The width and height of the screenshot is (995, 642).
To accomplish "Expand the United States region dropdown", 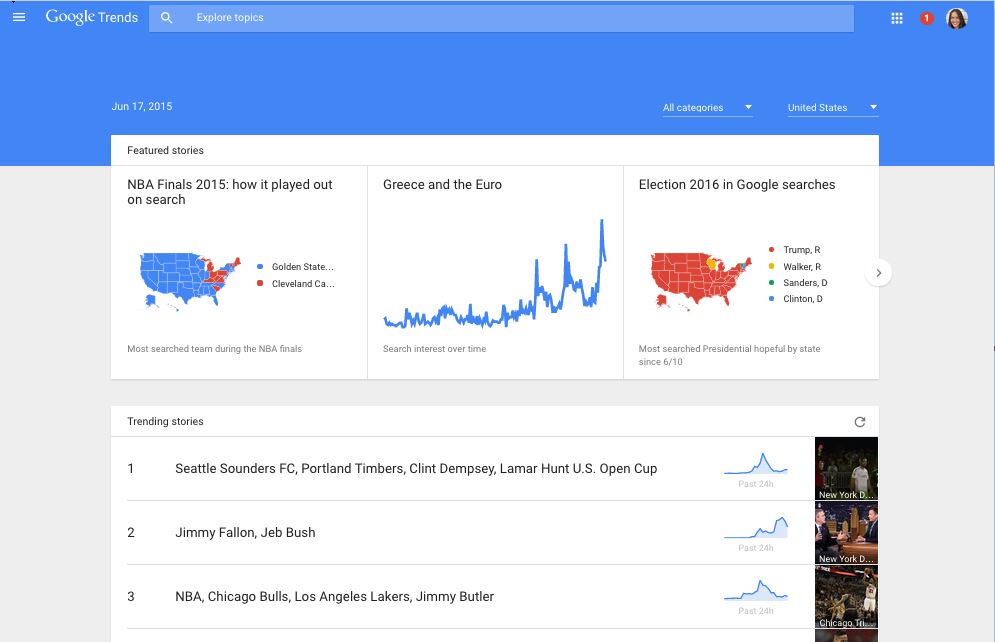I will pos(833,108).
